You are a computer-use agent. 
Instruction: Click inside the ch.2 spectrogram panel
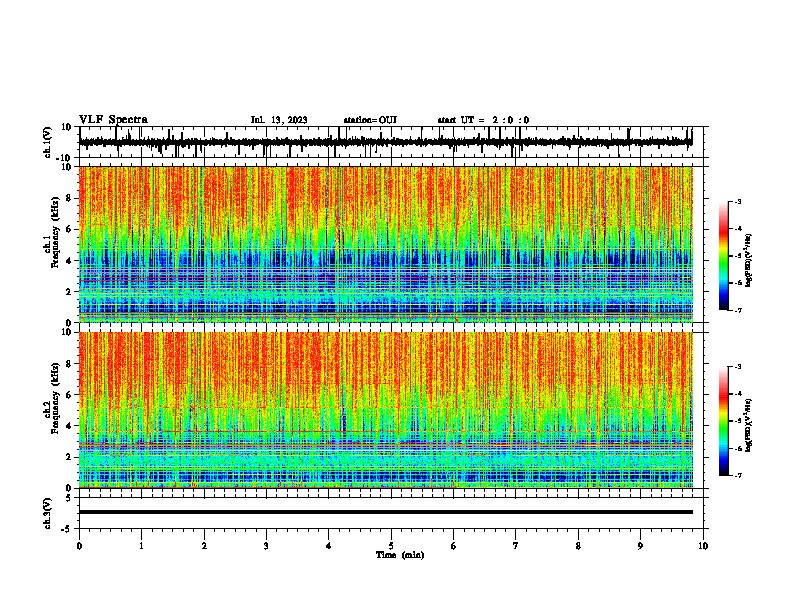click(385, 410)
